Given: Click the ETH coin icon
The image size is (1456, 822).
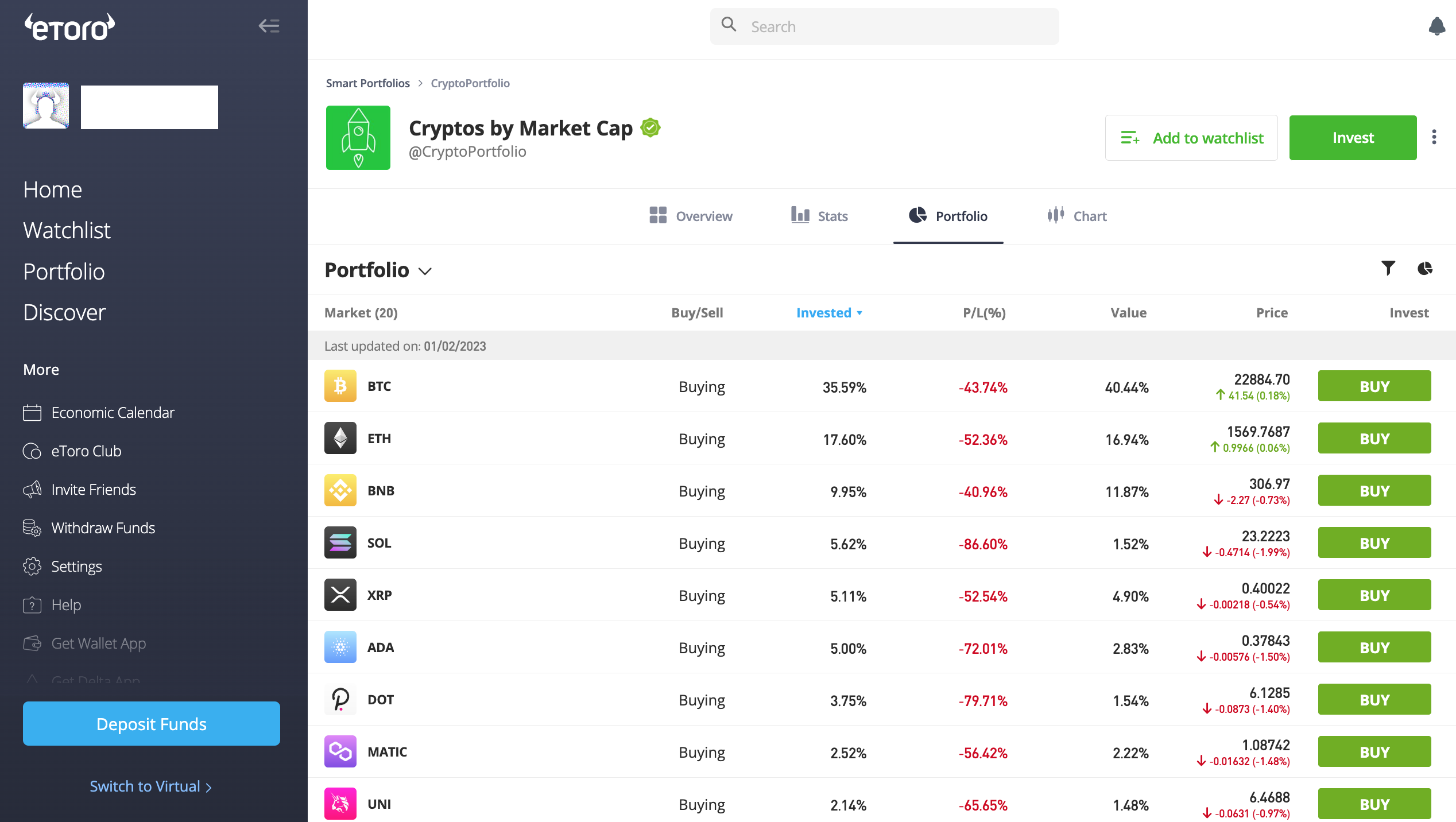Looking at the screenshot, I should pyautogui.click(x=340, y=438).
